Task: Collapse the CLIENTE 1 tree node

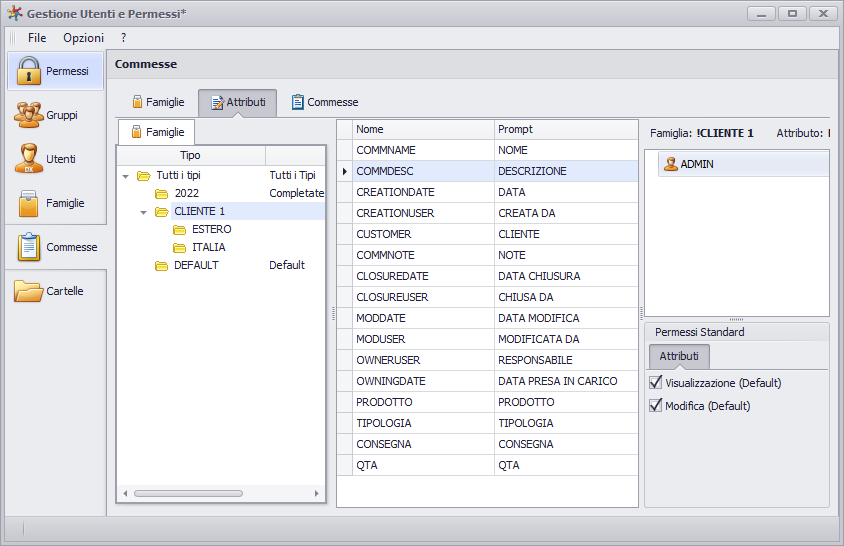Action: pyautogui.click(x=143, y=212)
